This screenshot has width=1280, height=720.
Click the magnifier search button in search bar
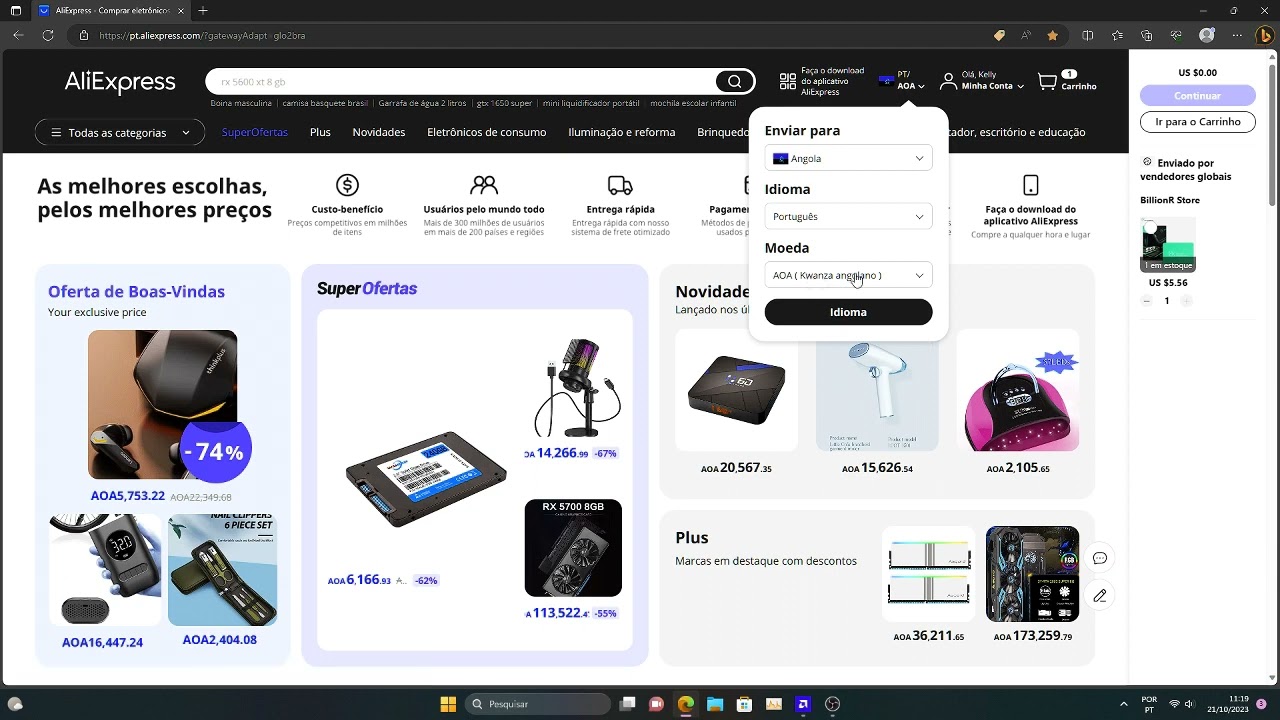pyautogui.click(x=735, y=82)
